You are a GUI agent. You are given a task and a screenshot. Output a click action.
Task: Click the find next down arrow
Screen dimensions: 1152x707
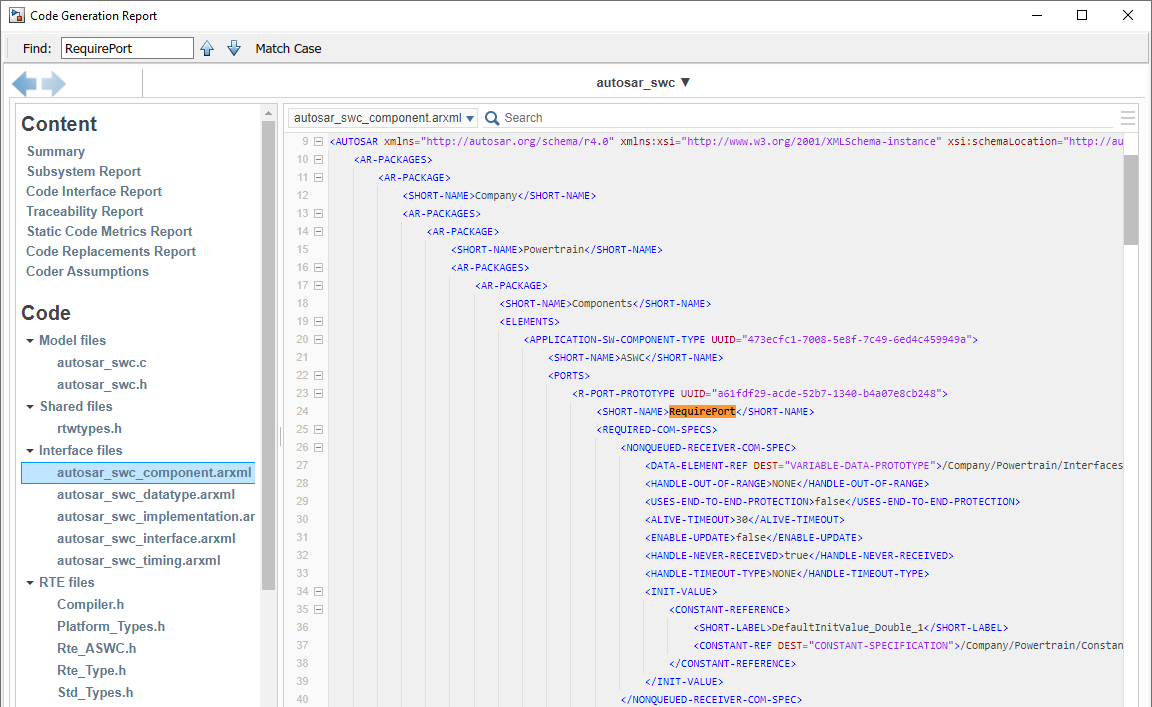(x=234, y=48)
